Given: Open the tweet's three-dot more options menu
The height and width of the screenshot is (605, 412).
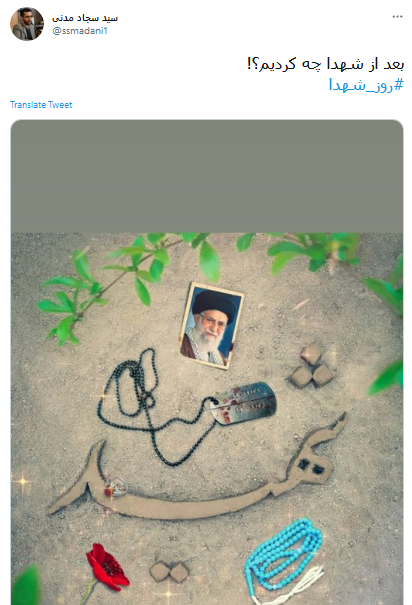Looking at the screenshot, I should pos(397,17).
